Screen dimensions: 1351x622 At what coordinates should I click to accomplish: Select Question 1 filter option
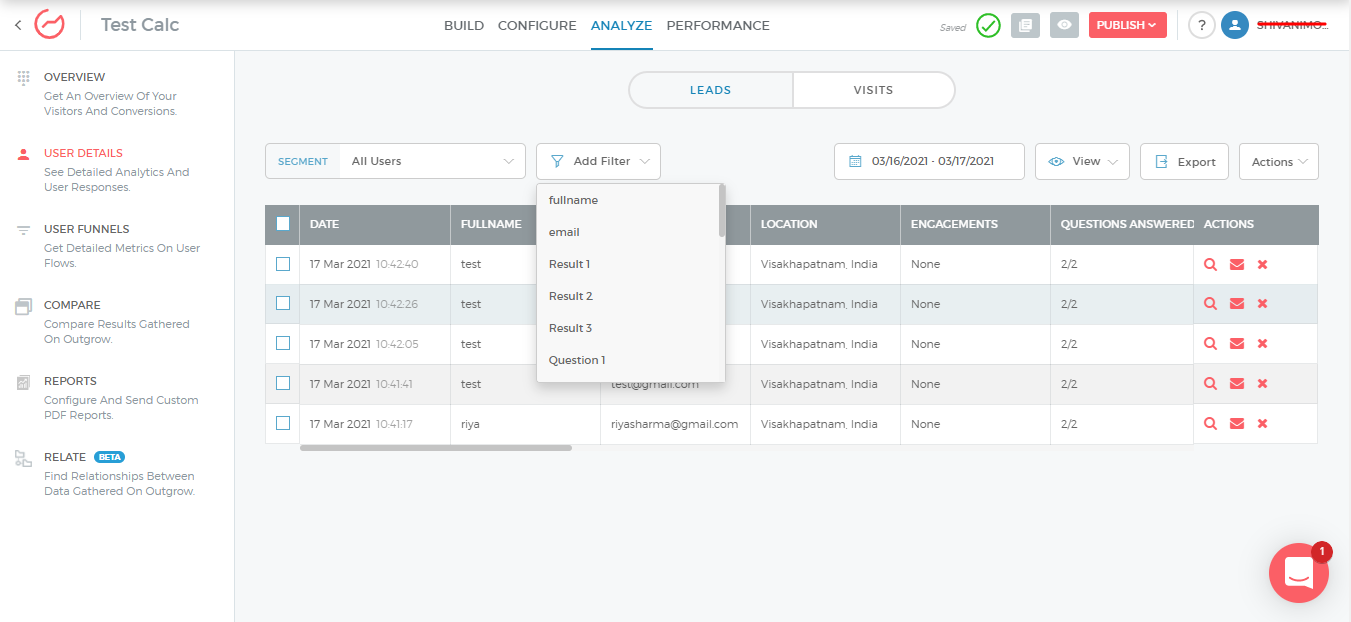627,360
